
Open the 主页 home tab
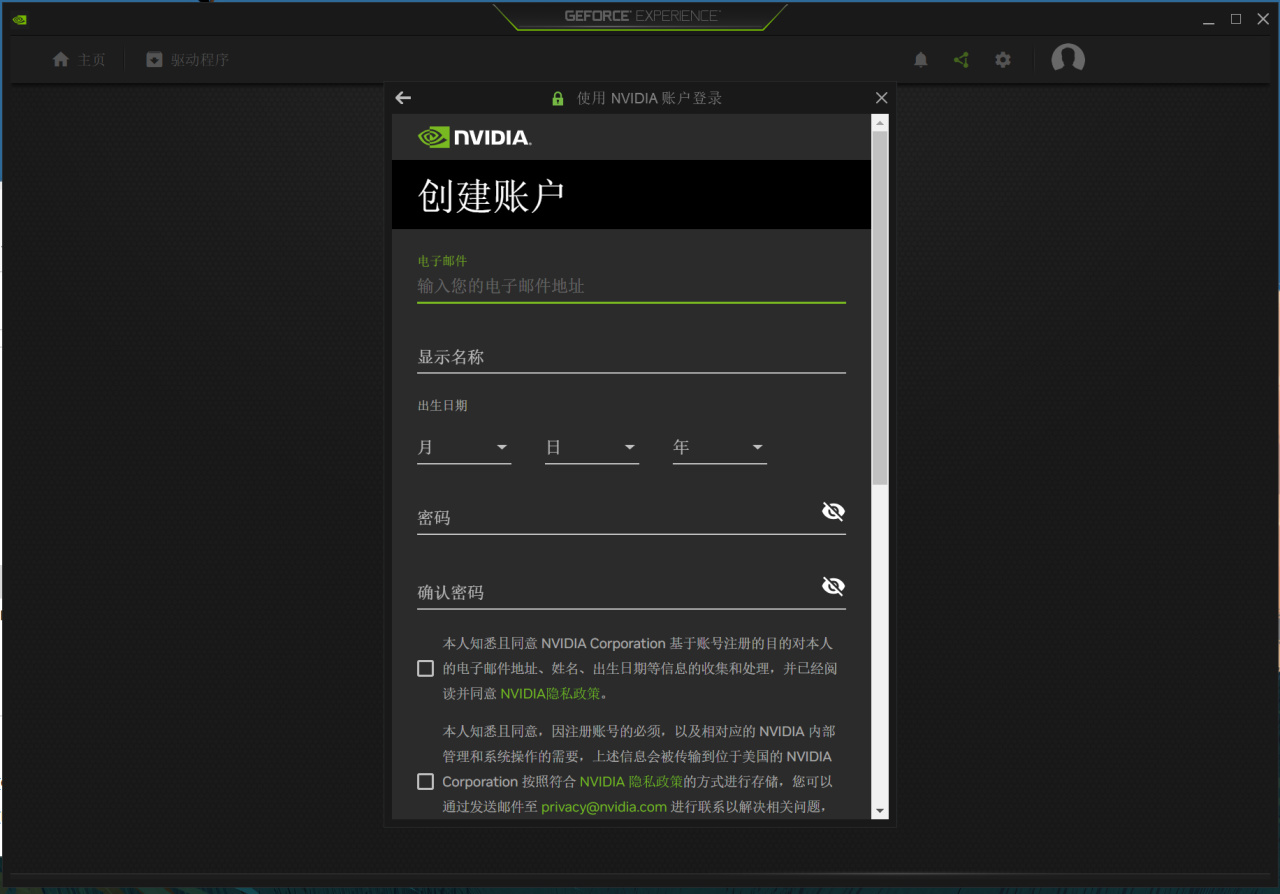79,60
